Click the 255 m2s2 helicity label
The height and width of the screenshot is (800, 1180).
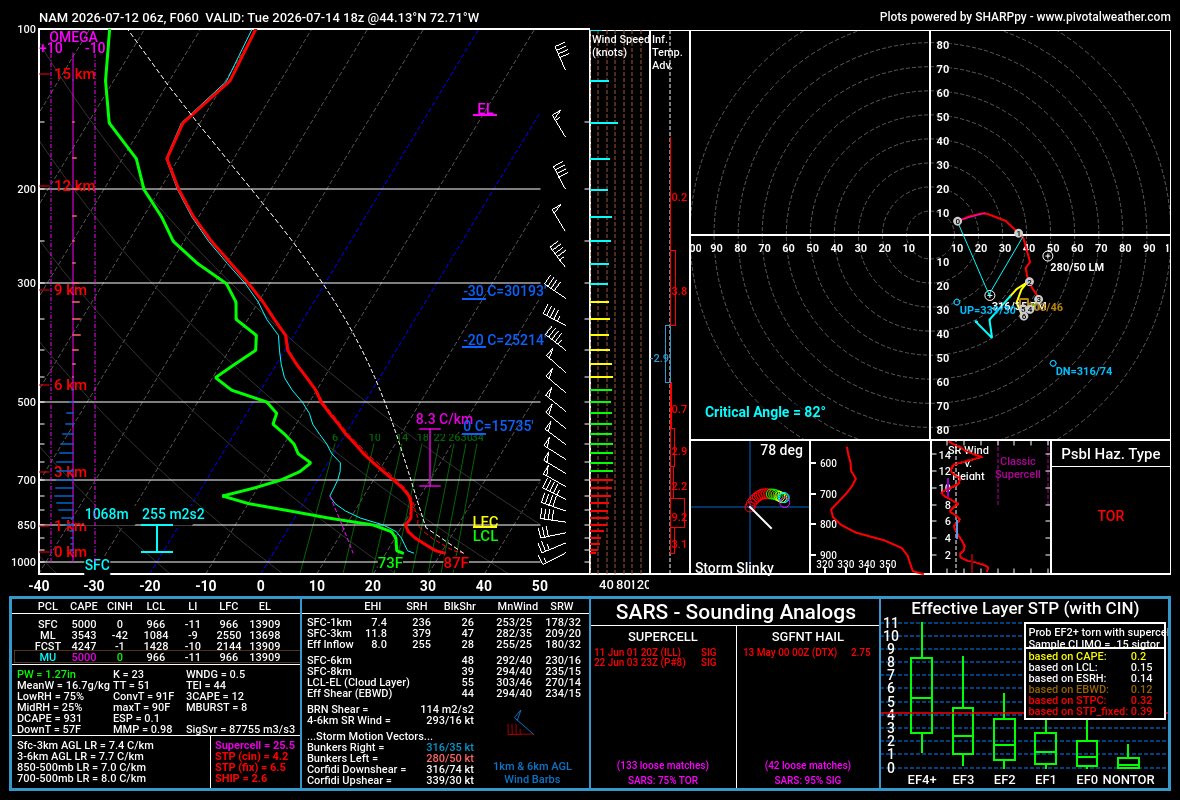pyautogui.click(x=173, y=514)
